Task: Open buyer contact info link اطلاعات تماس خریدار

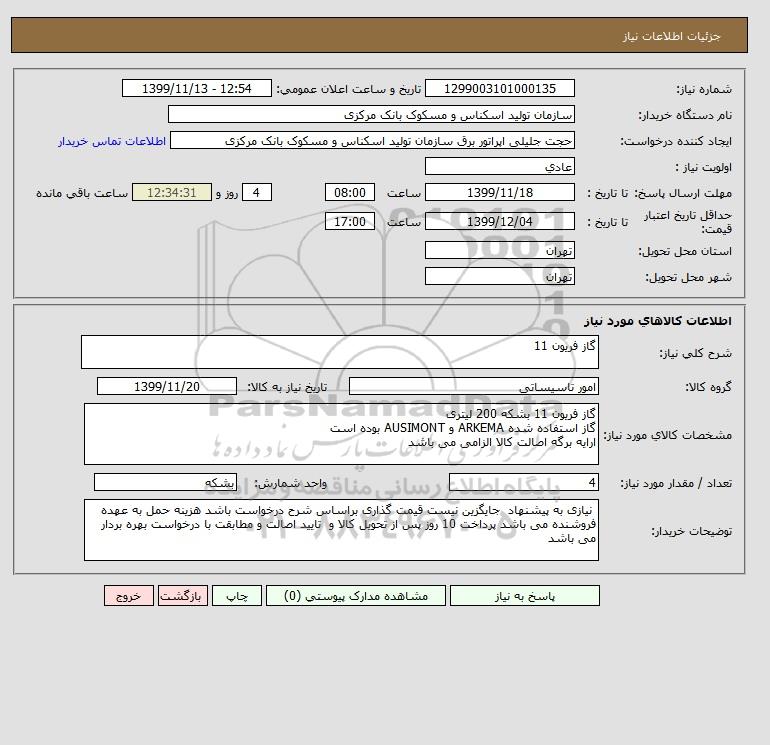Action: tap(112, 141)
